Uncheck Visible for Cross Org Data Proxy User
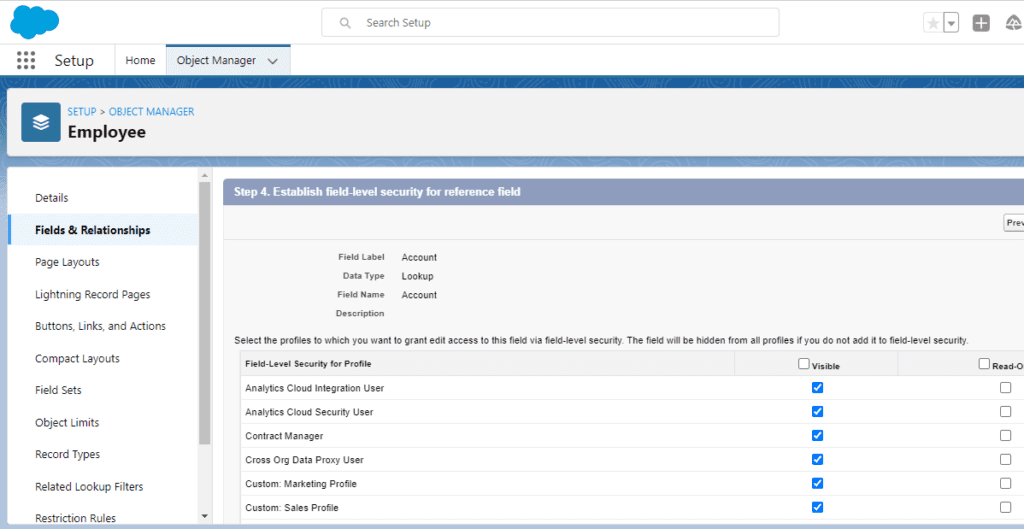 tap(817, 460)
